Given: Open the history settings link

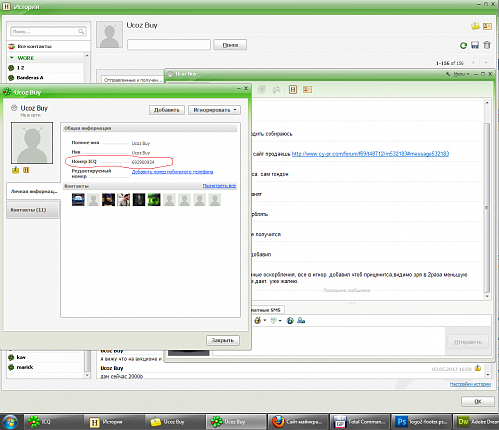Looking at the screenshot, I should 470,384.
